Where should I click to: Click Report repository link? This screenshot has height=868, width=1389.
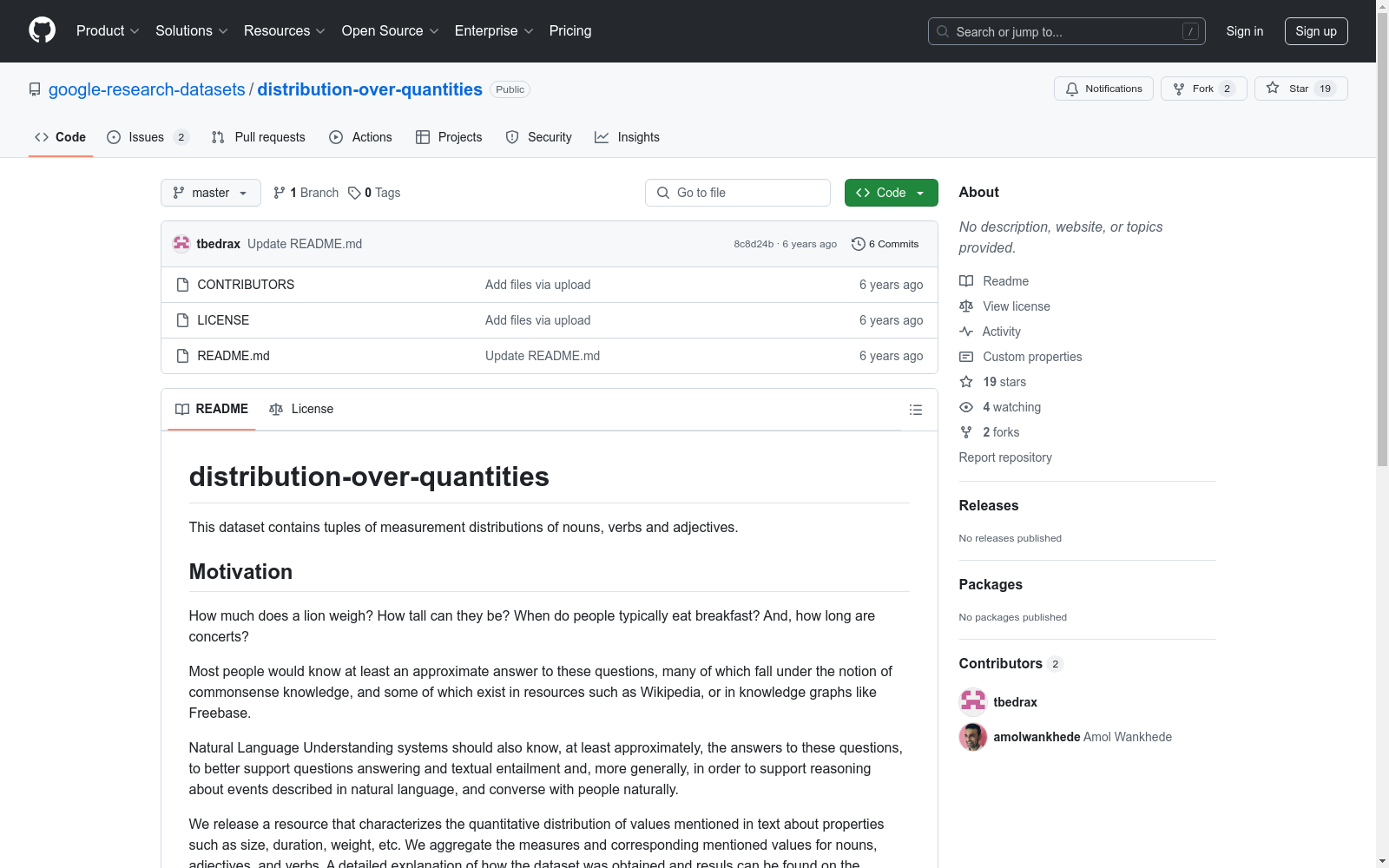pyautogui.click(x=1005, y=457)
